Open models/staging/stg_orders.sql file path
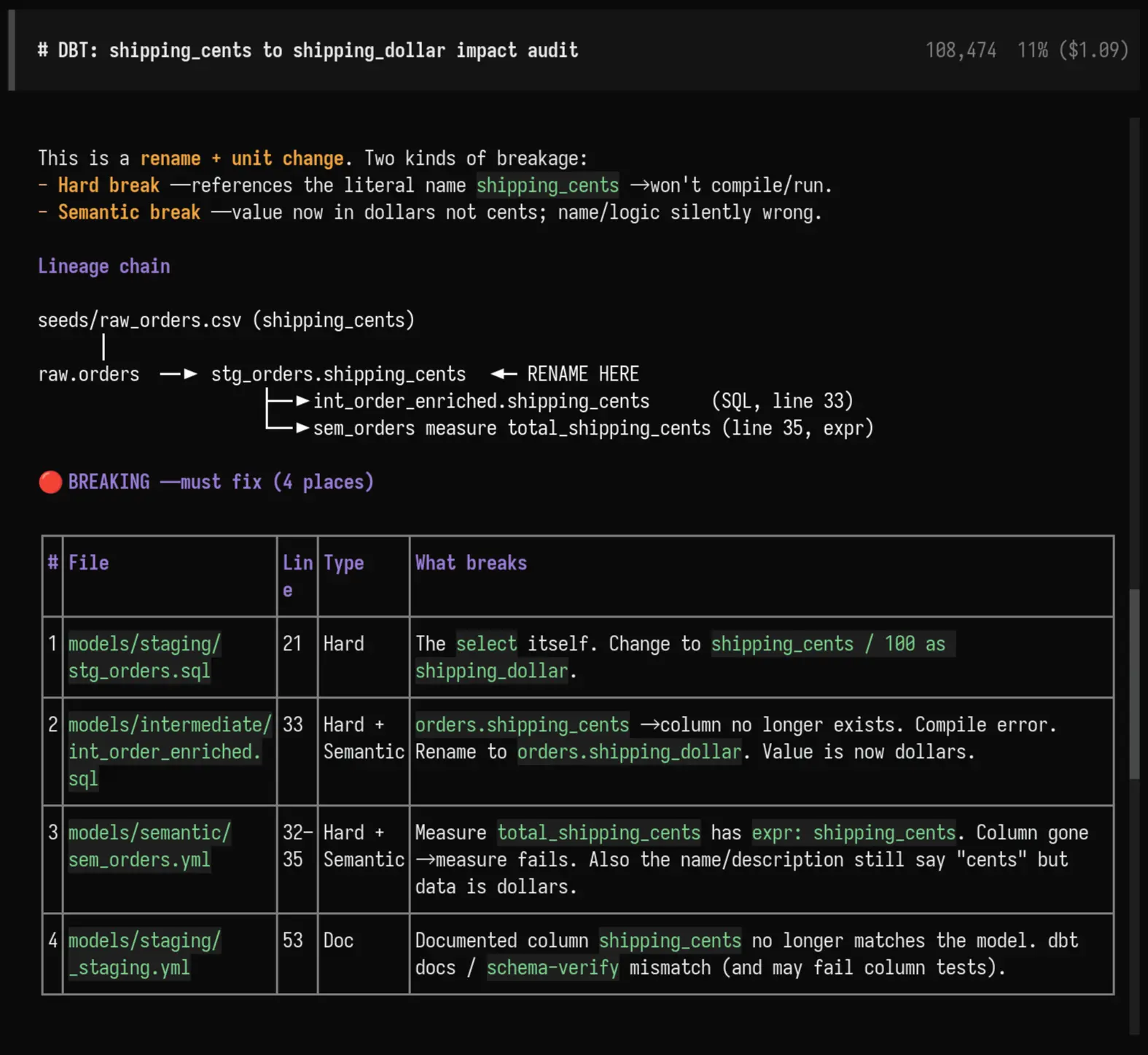Screen dimensions: 1148x1055 pyautogui.click(x=144, y=657)
